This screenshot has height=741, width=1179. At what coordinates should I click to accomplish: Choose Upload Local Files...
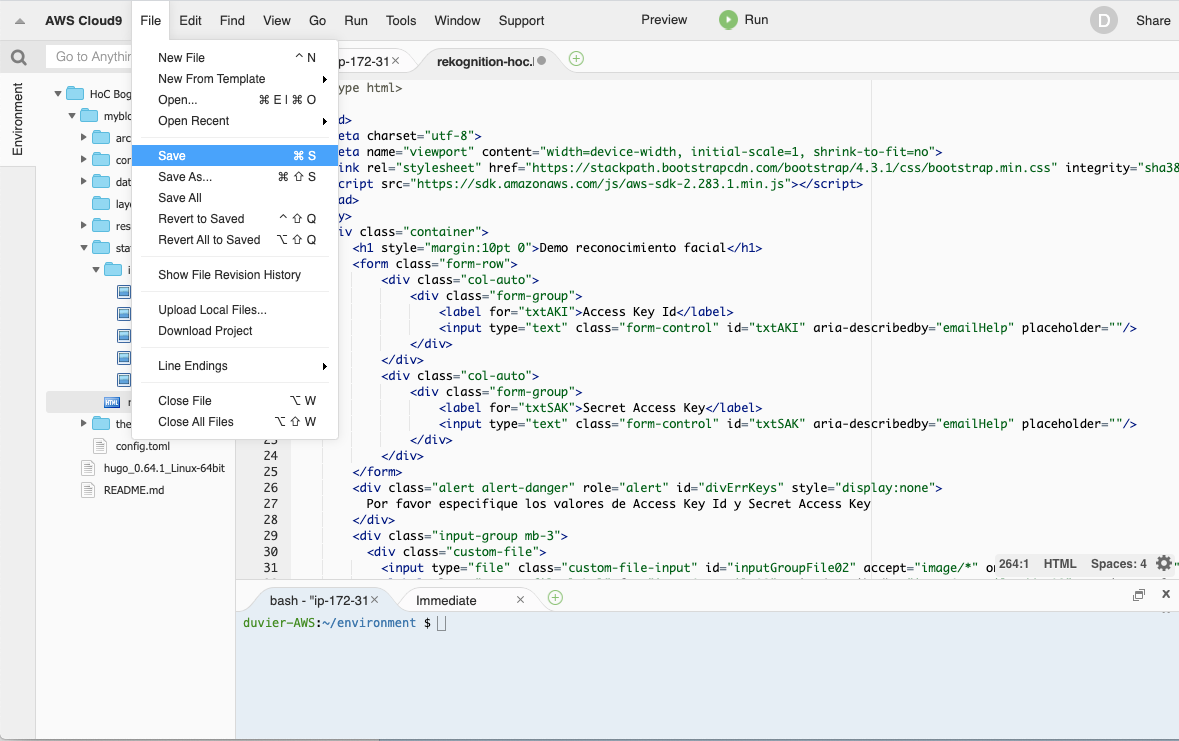(235, 310)
